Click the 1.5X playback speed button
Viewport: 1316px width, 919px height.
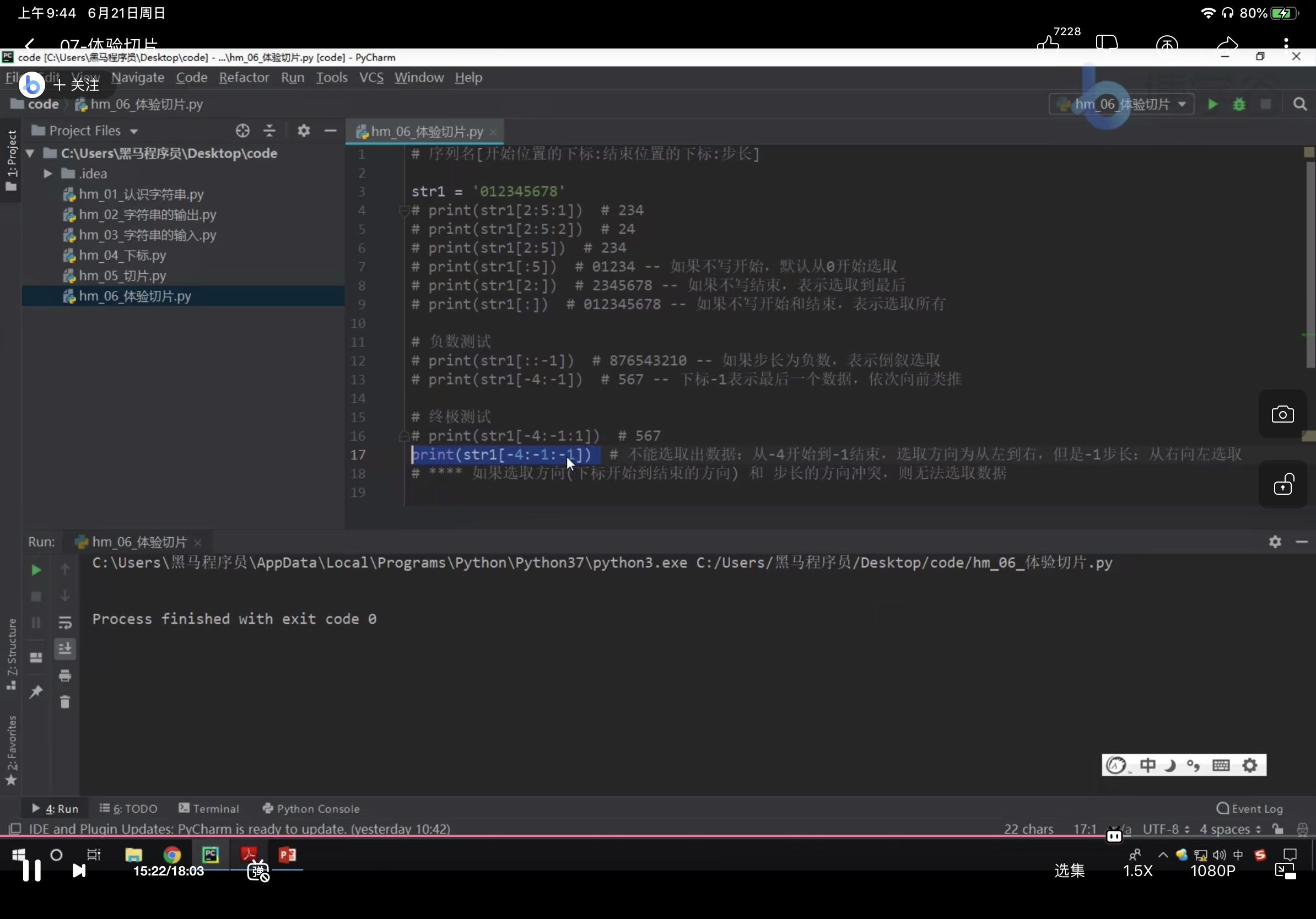1137,871
